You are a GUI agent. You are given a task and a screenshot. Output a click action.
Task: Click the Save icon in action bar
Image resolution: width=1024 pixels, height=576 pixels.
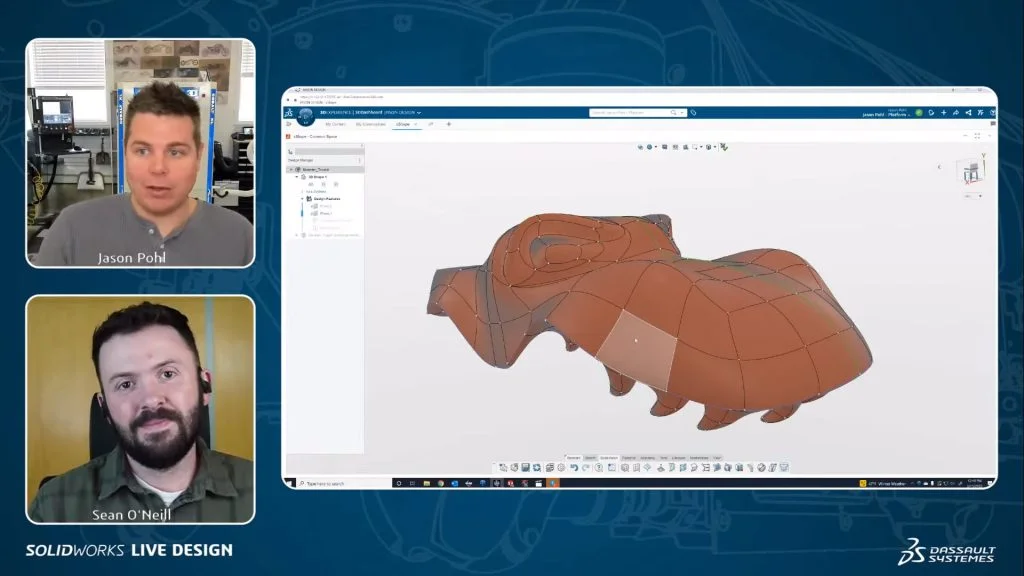(x=526, y=468)
